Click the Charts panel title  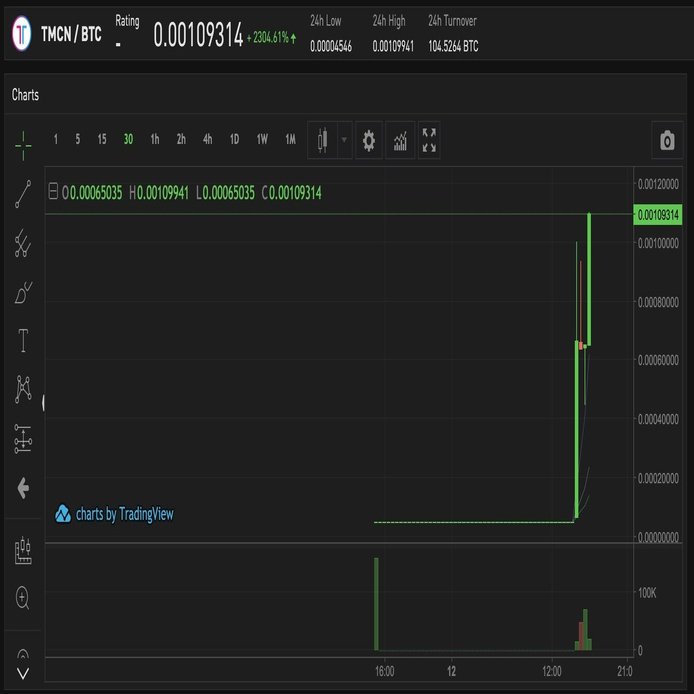[25, 95]
